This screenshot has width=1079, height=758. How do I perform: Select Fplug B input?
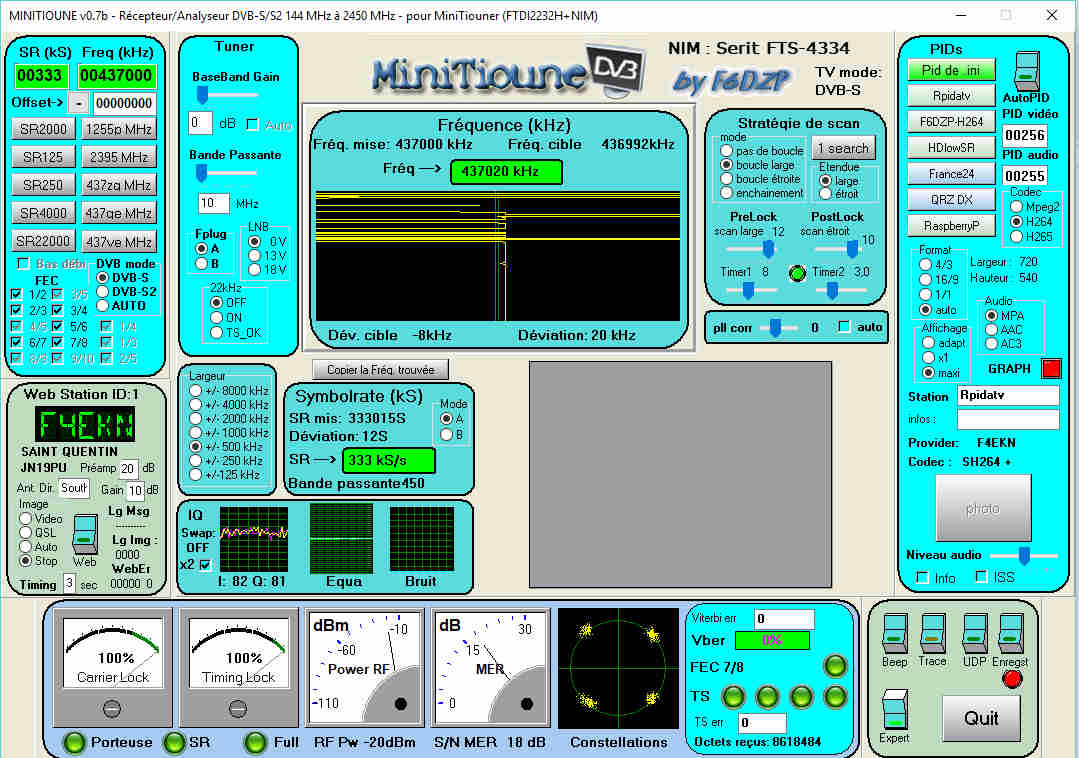[x=202, y=263]
